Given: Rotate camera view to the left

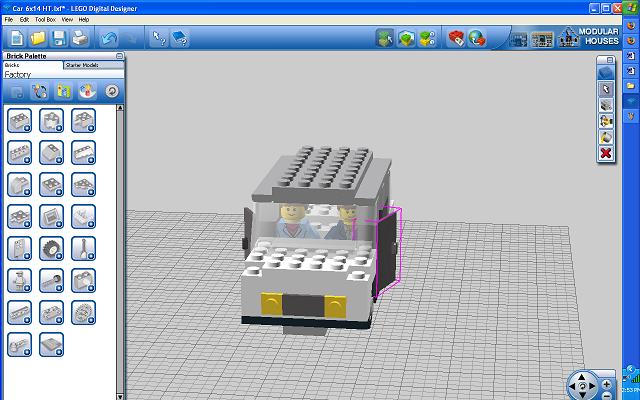Looking at the screenshot, I should click(572, 386).
